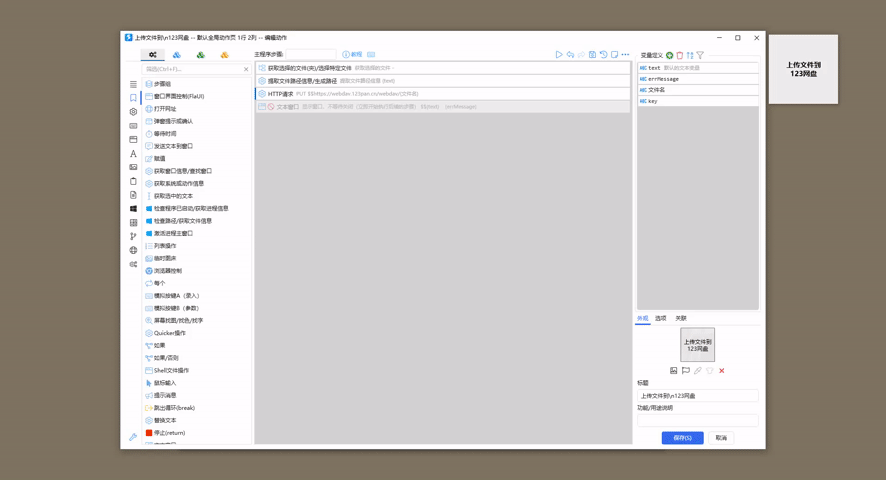Click the blue 保存(S) button

(x=682, y=438)
